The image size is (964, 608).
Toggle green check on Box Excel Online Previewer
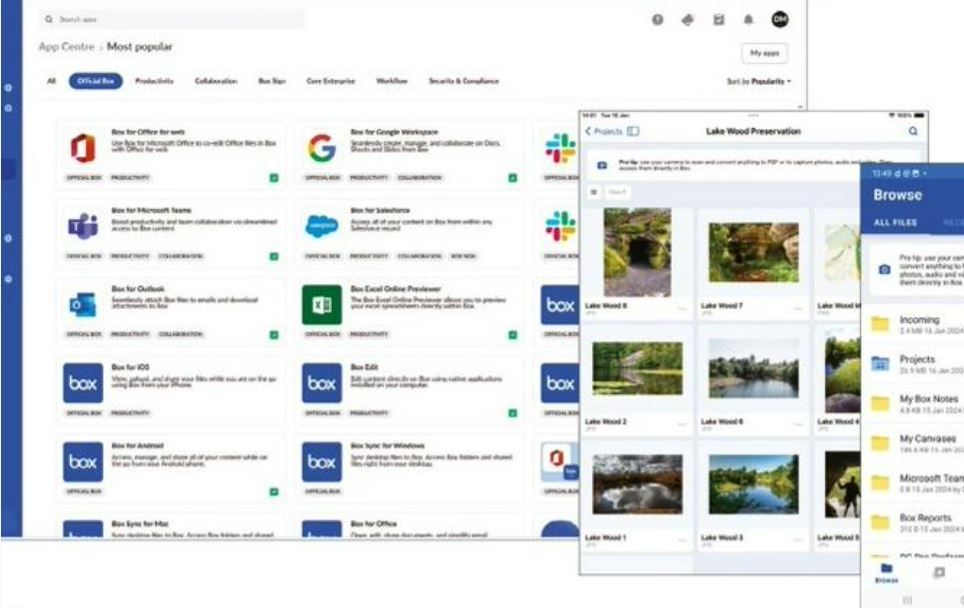pos(513,335)
